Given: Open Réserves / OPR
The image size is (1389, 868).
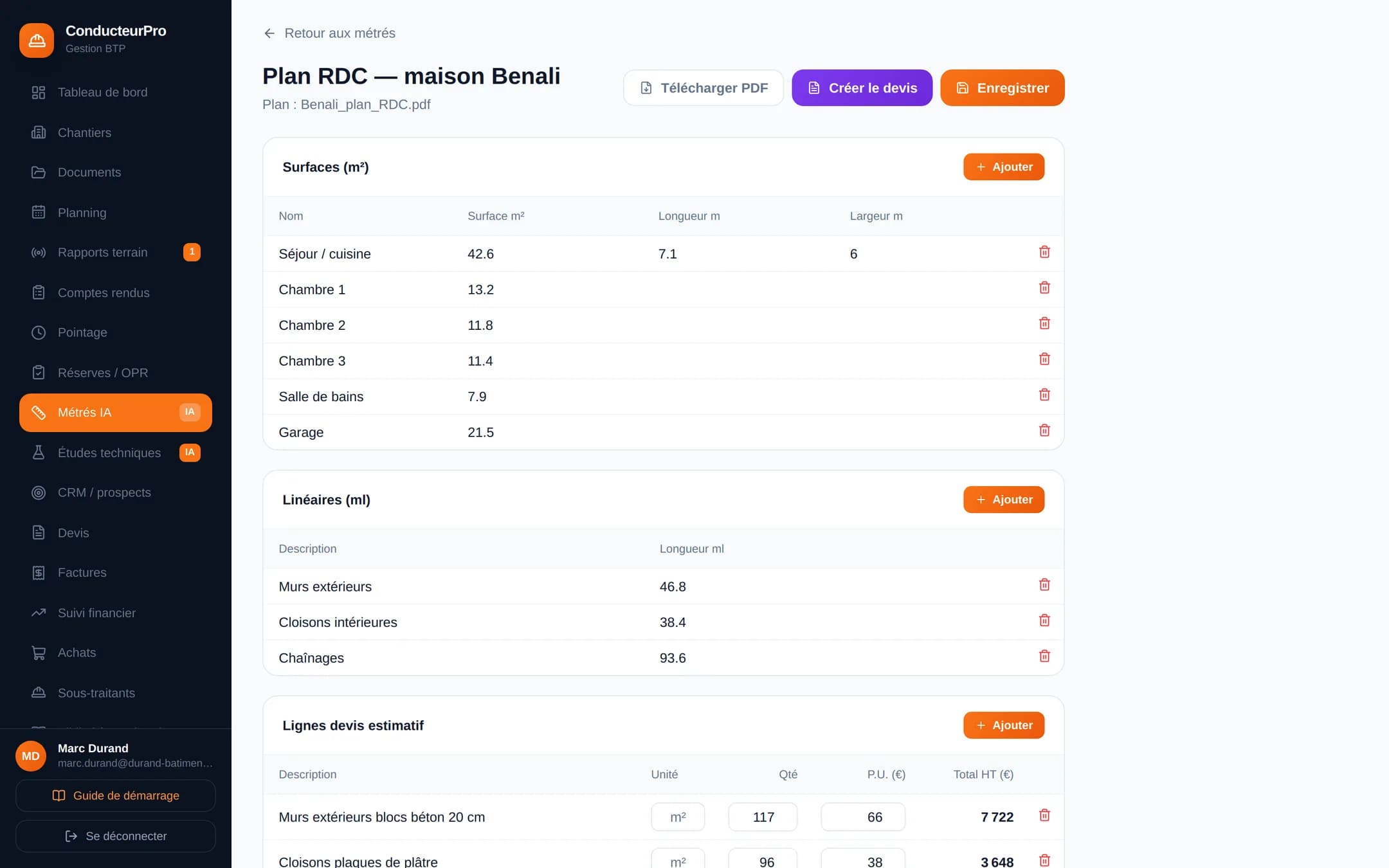Looking at the screenshot, I should [116, 373].
